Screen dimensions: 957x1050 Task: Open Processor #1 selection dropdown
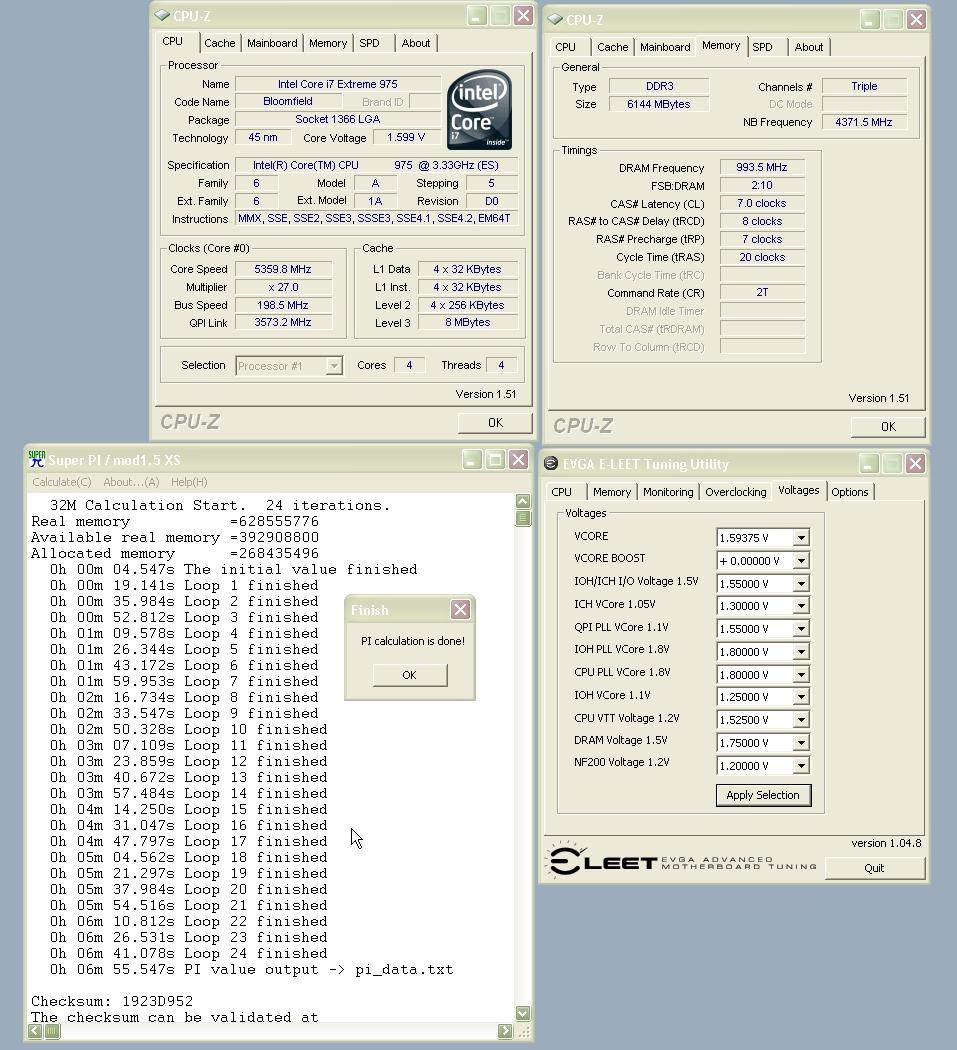click(x=334, y=366)
